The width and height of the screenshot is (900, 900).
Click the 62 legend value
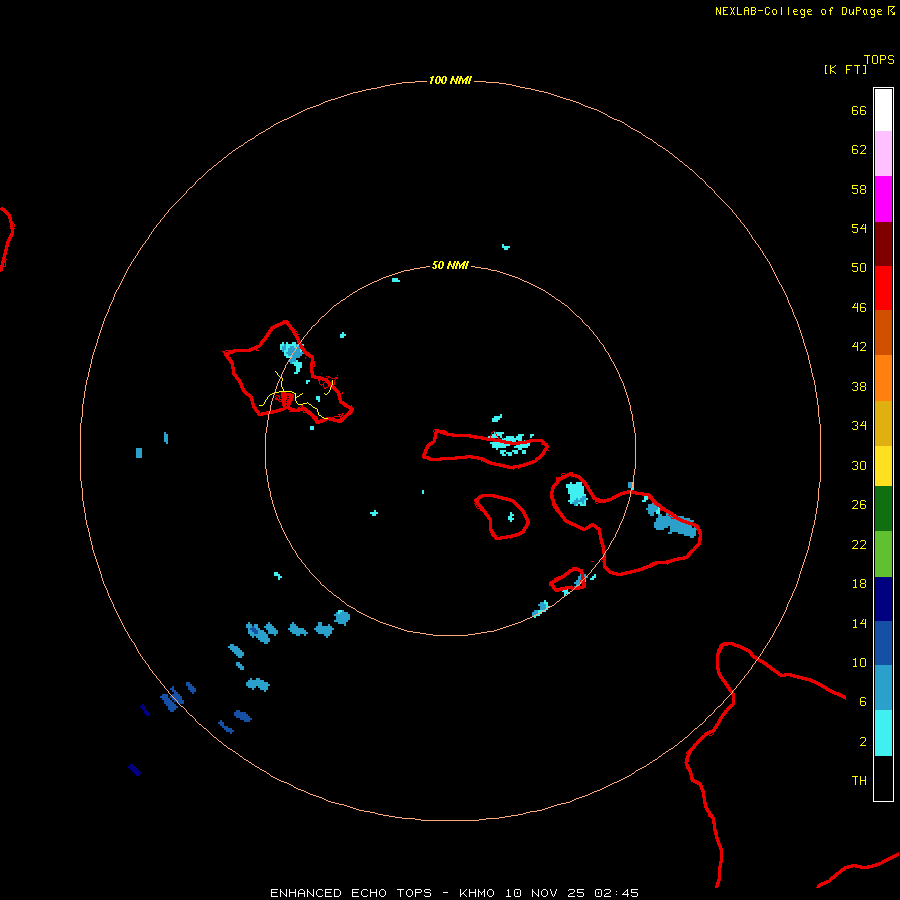click(859, 150)
